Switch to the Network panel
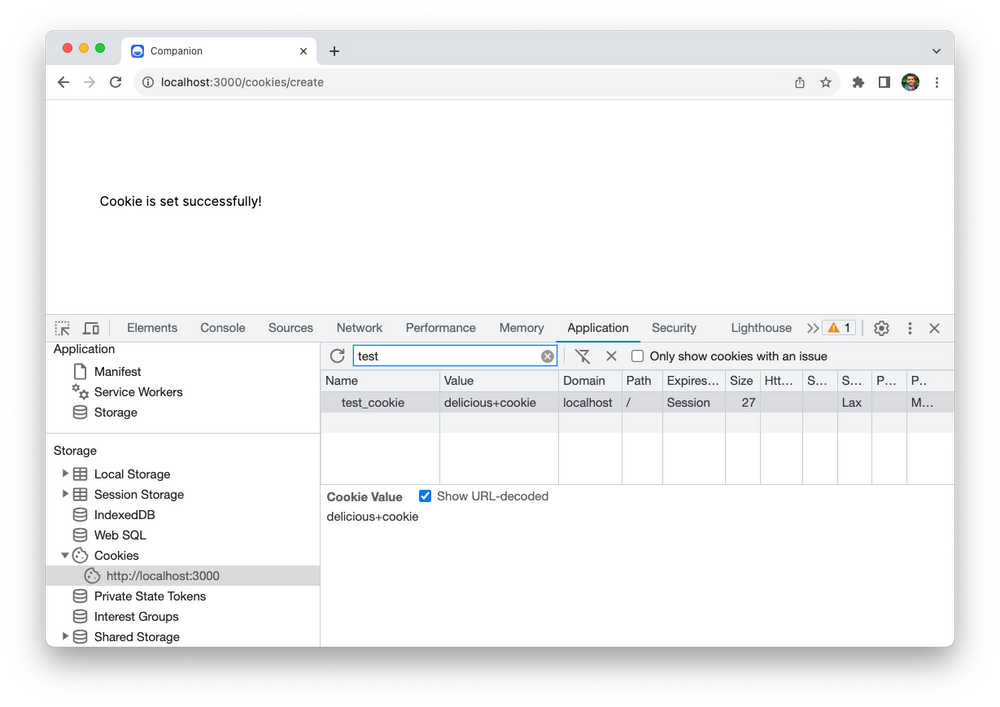 pos(359,327)
